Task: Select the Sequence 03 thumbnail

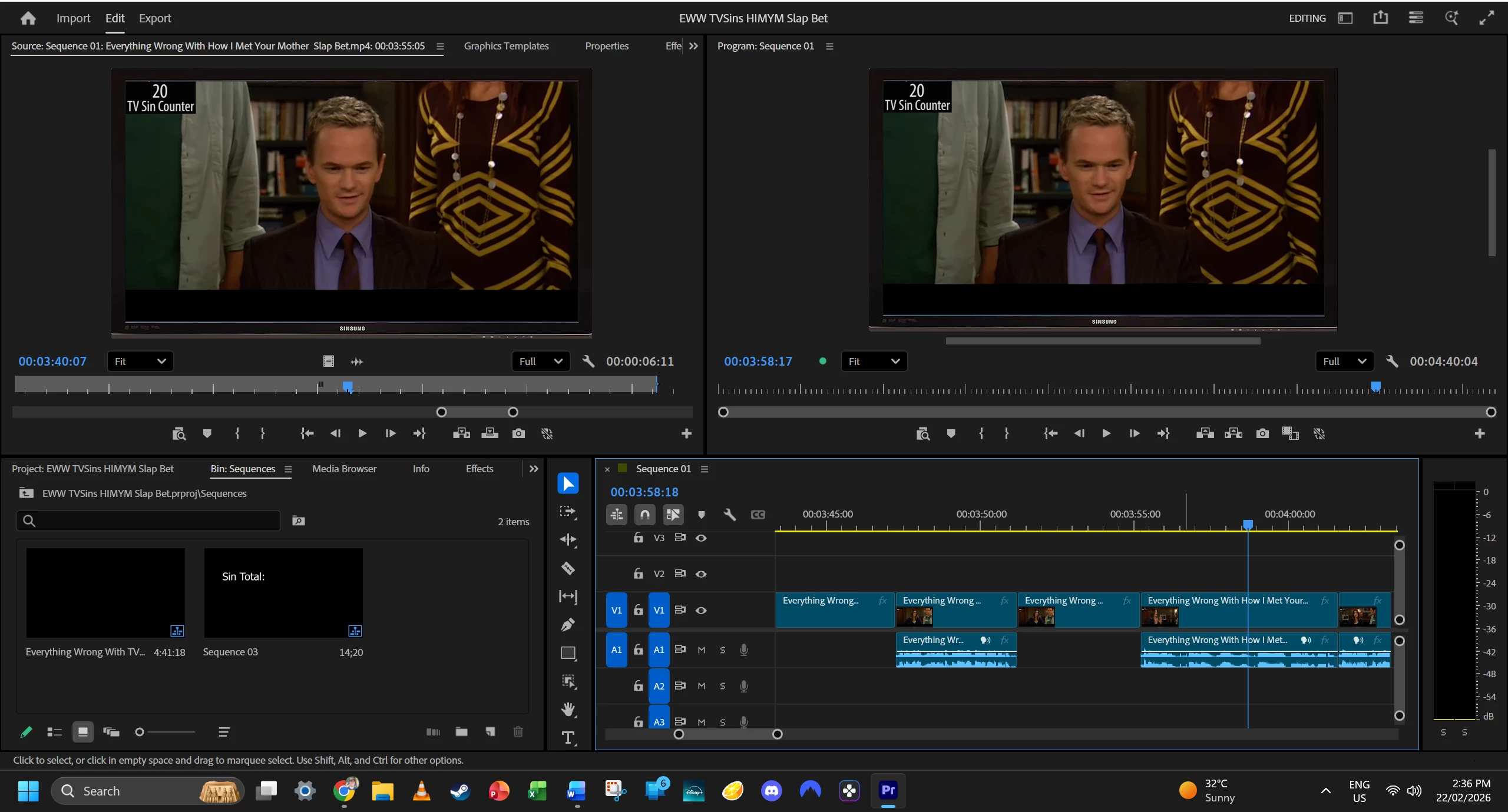Action: coord(283,592)
